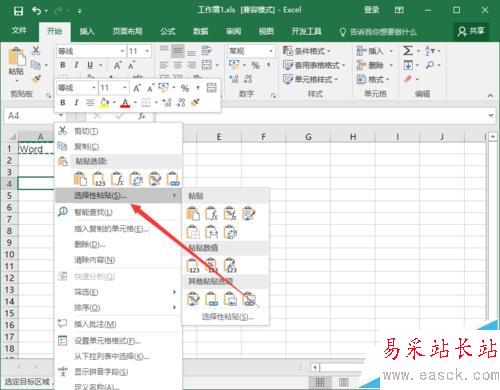Click the Share button

point(471,31)
